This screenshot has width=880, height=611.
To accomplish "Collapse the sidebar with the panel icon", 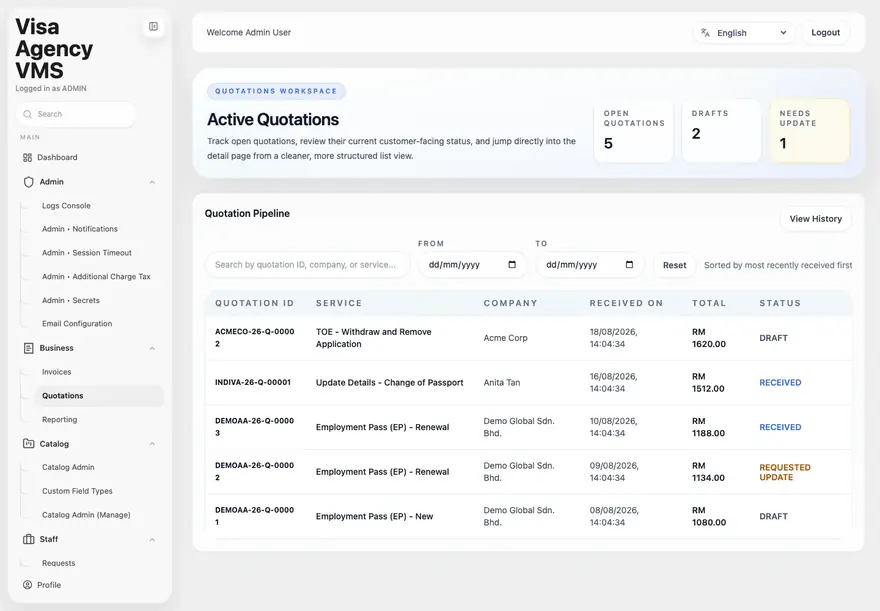I will coord(153,26).
